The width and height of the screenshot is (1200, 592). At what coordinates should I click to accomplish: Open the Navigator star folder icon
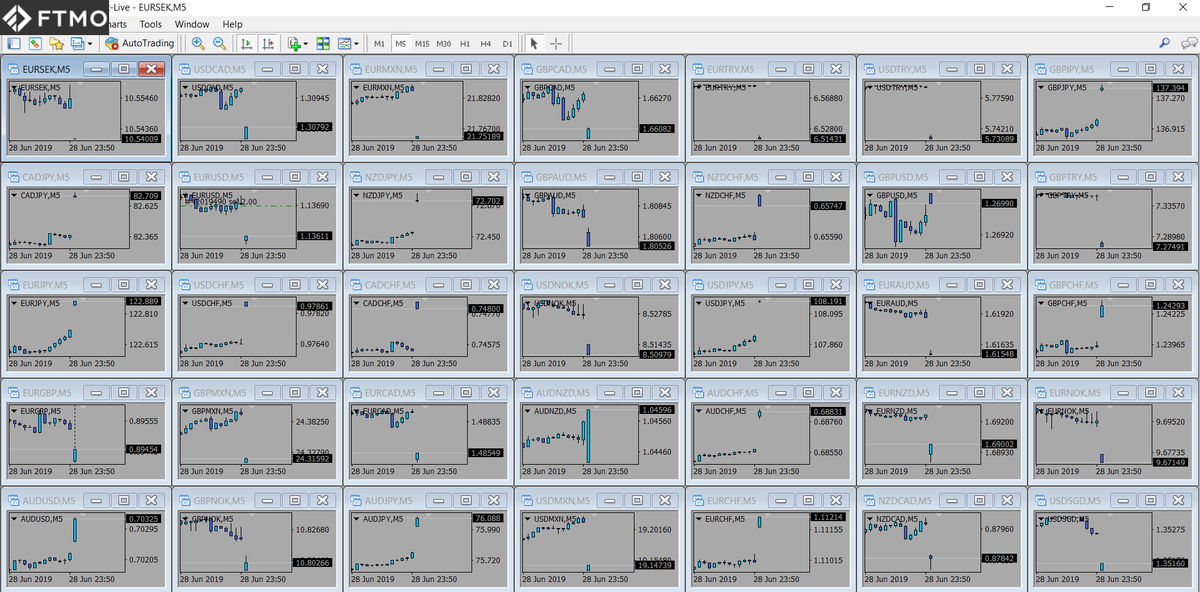click(57, 43)
